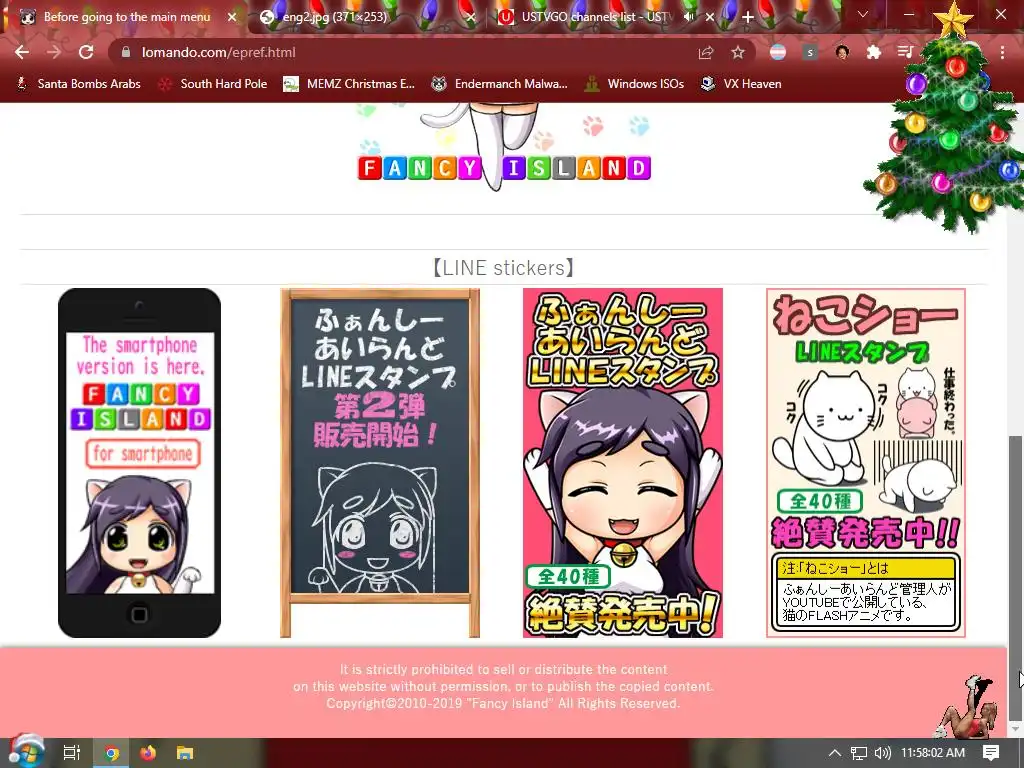
Task: Click the clock showing 11:58:02 AM
Action: click(933, 753)
